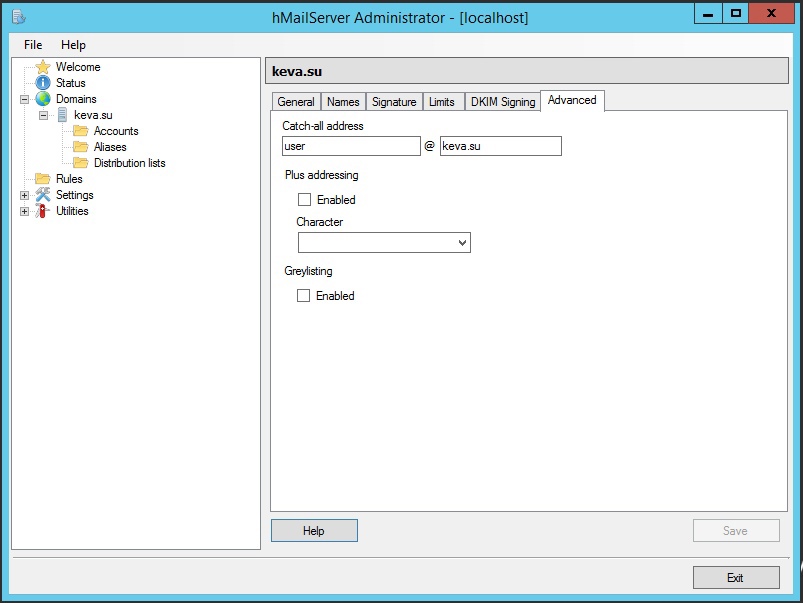803x603 pixels.
Task: Click the Settings tools icon
Action: [43, 195]
